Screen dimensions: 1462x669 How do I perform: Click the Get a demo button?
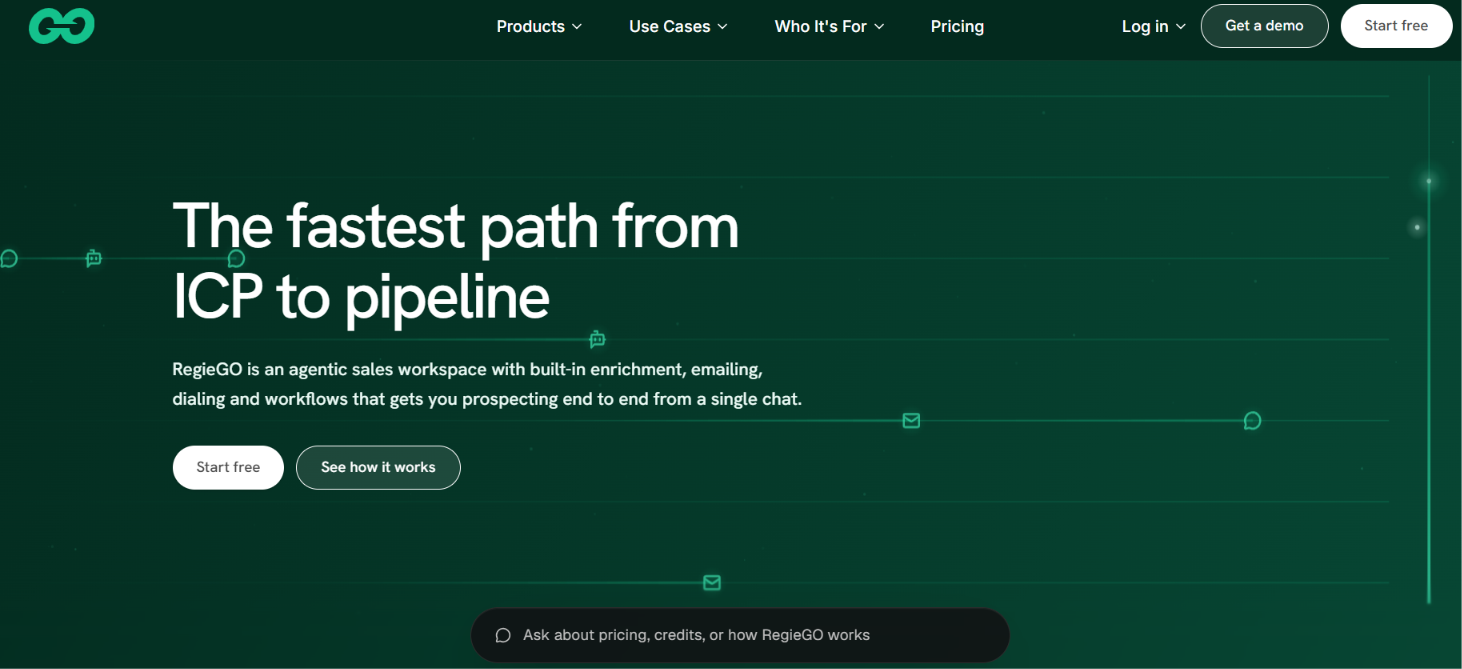1264,26
